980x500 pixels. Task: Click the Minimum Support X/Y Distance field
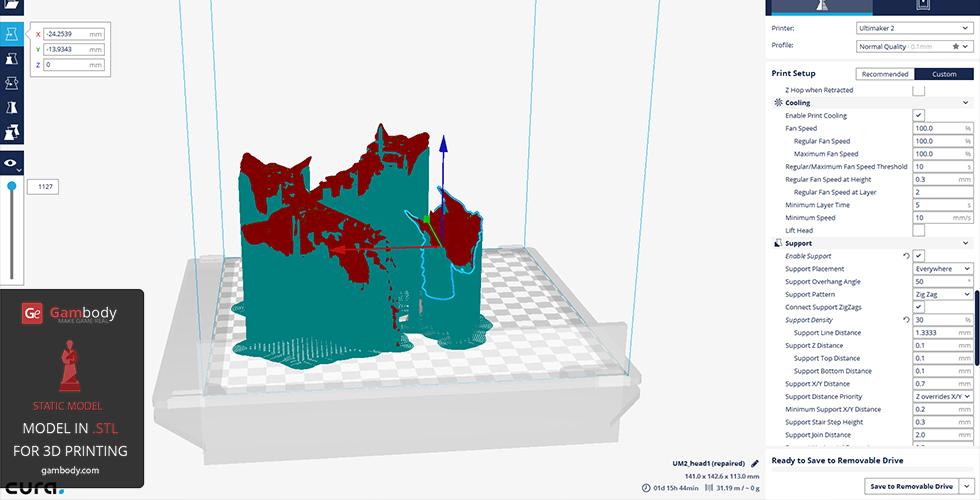tap(942, 409)
